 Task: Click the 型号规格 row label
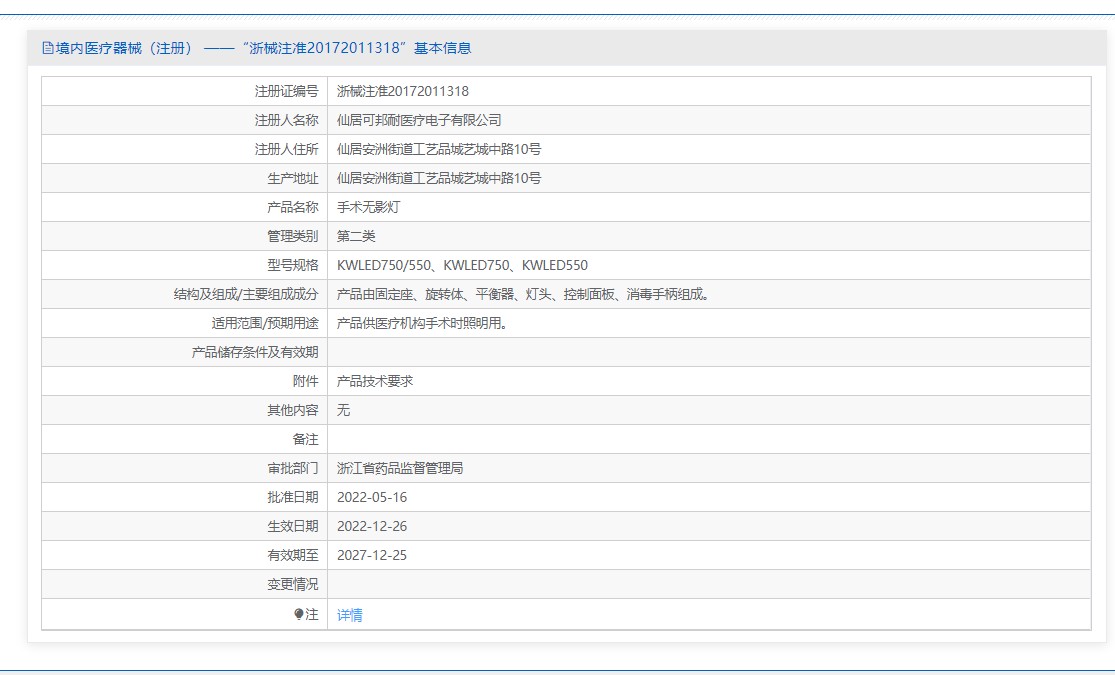click(293, 265)
